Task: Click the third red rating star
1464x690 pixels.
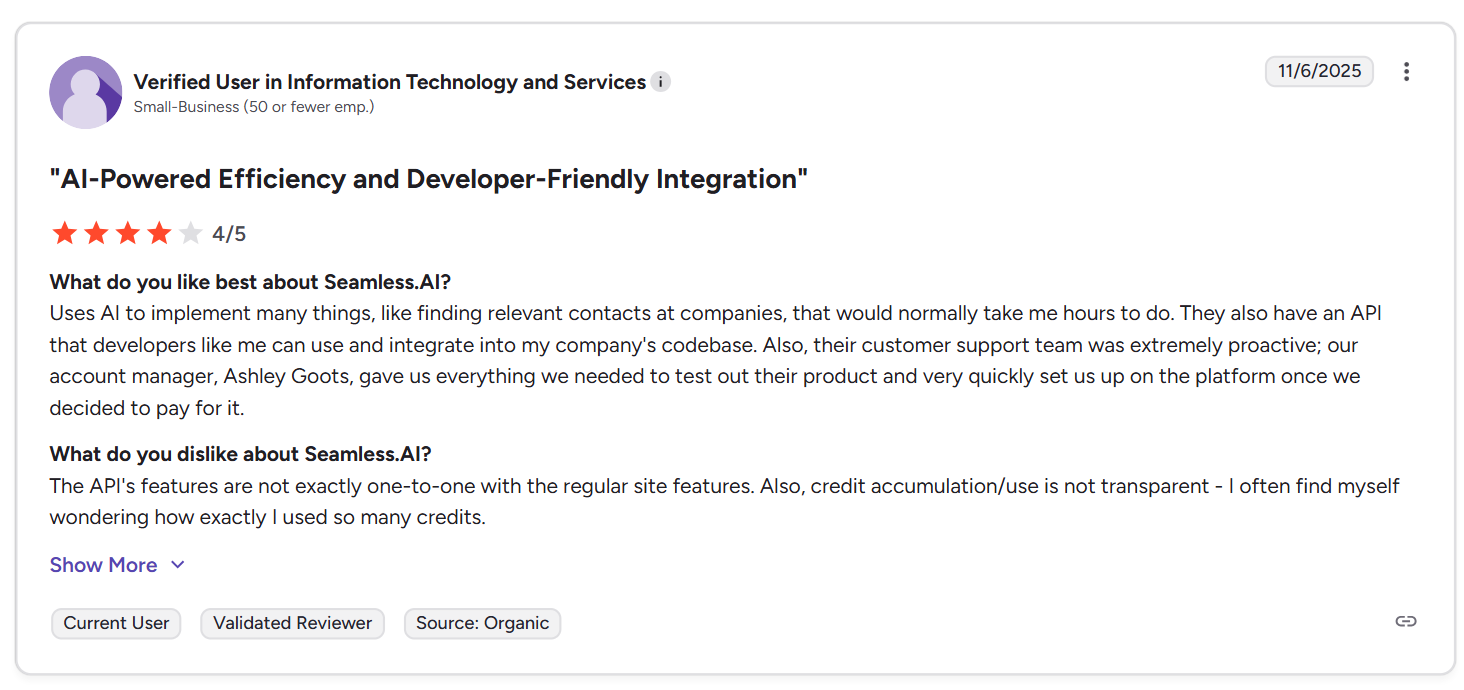Action: (x=127, y=234)
